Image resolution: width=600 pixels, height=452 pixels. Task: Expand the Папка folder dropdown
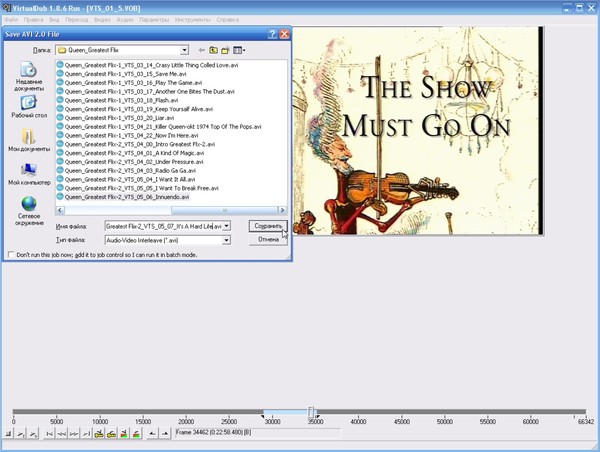click(184, 50)
